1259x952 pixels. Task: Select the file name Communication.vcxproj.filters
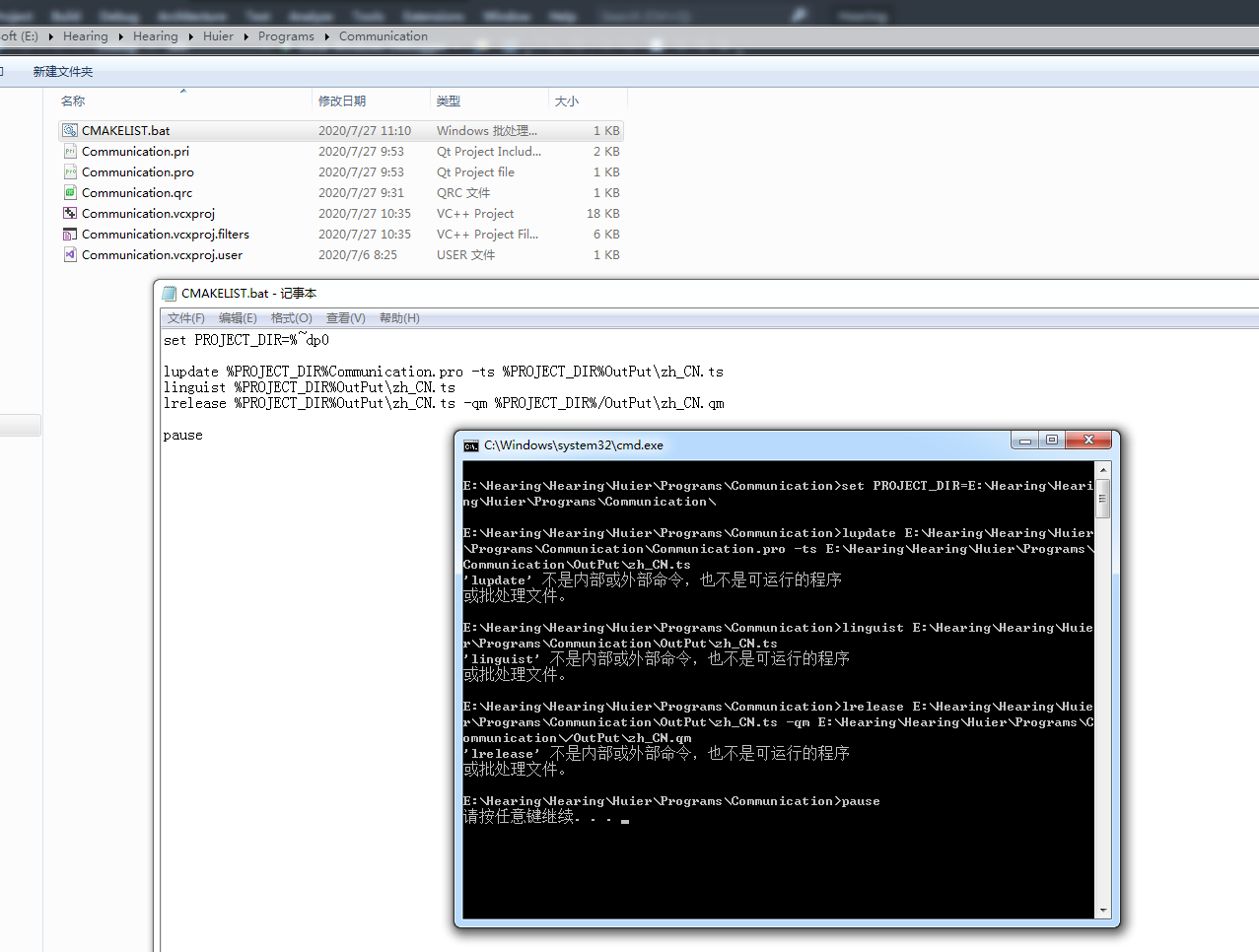click(166, 234)
